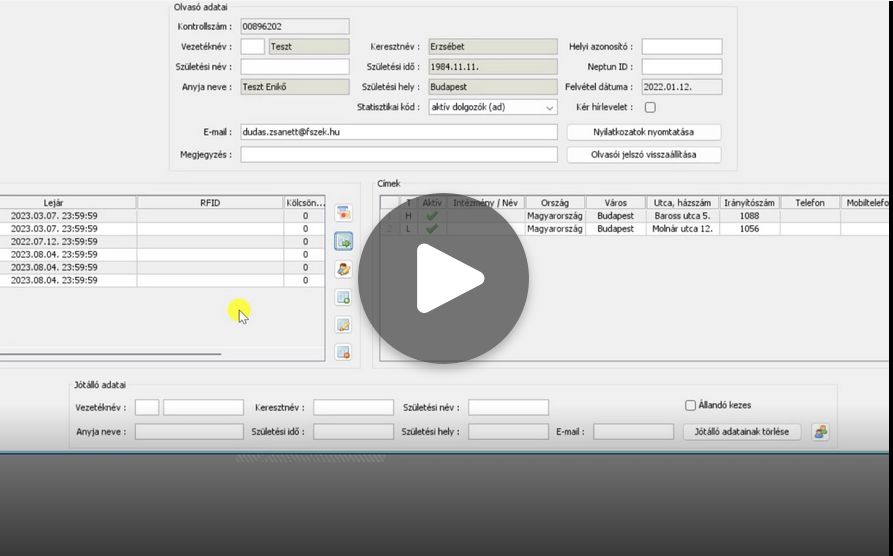Screen dimensions: 893x556
Task: Enable the Kér hírlevelet checkbox
Action: click(x=650, y=107)
